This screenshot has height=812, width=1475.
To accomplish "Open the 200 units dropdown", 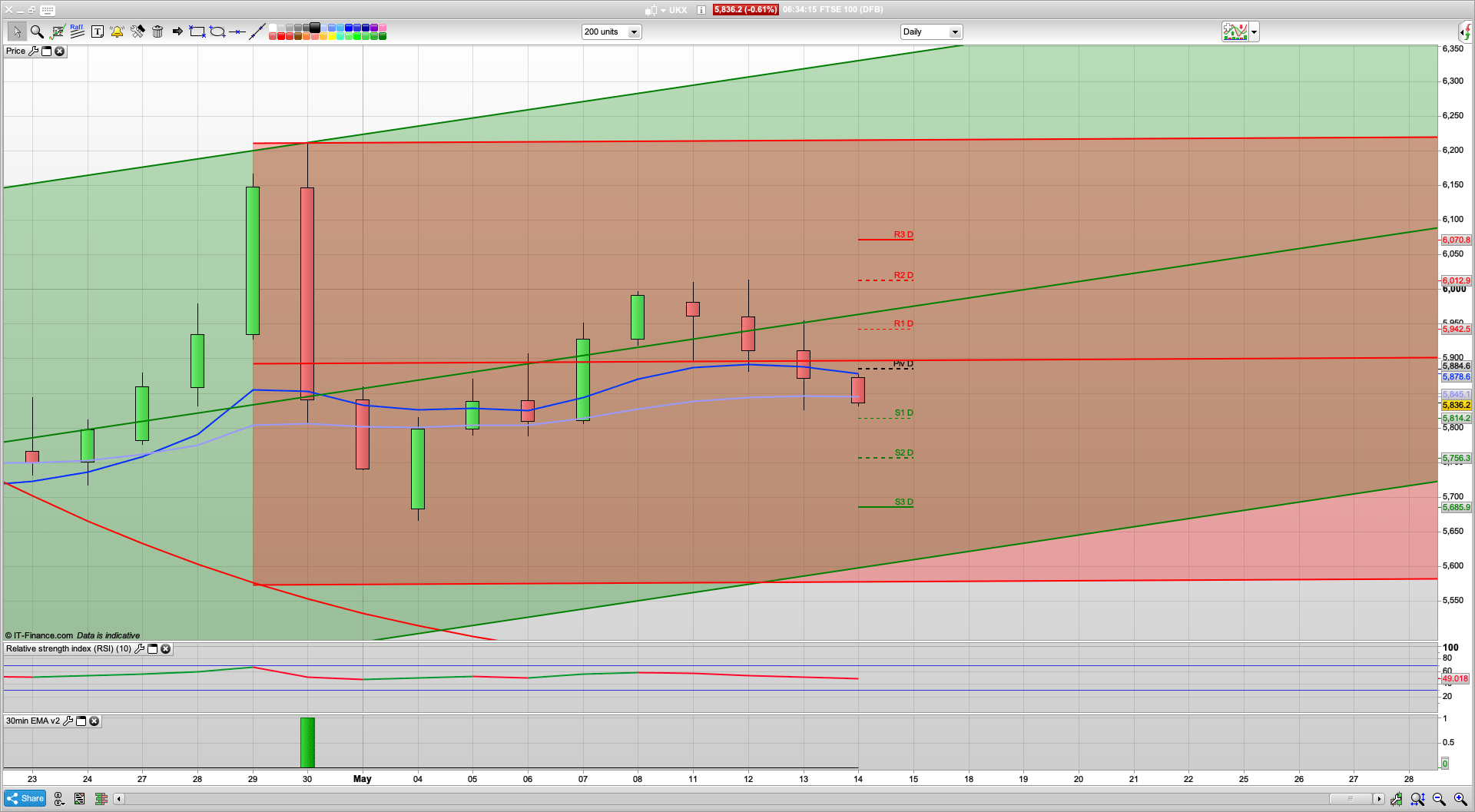I will (611, 31).
